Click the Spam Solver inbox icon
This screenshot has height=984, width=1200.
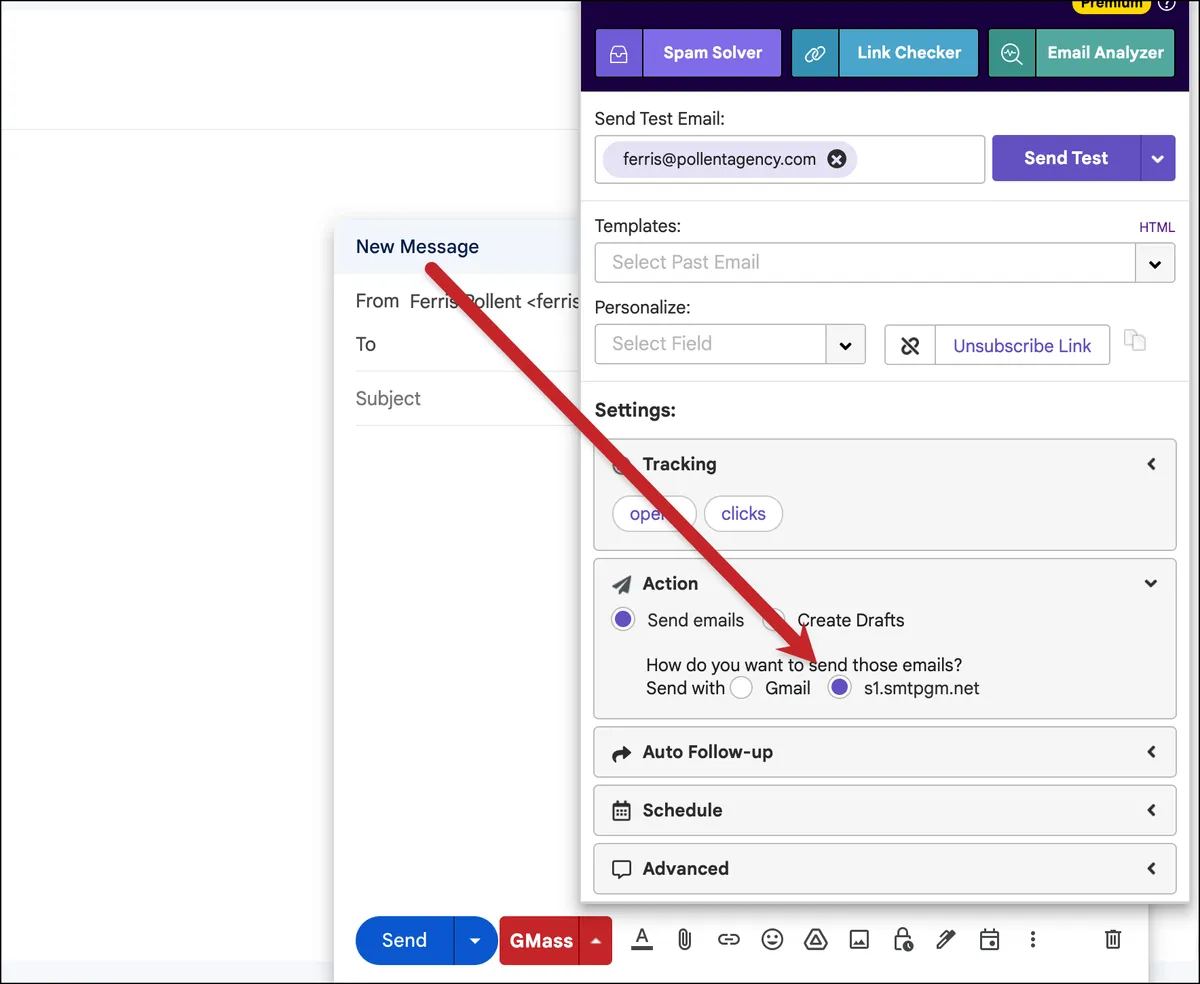619,53
